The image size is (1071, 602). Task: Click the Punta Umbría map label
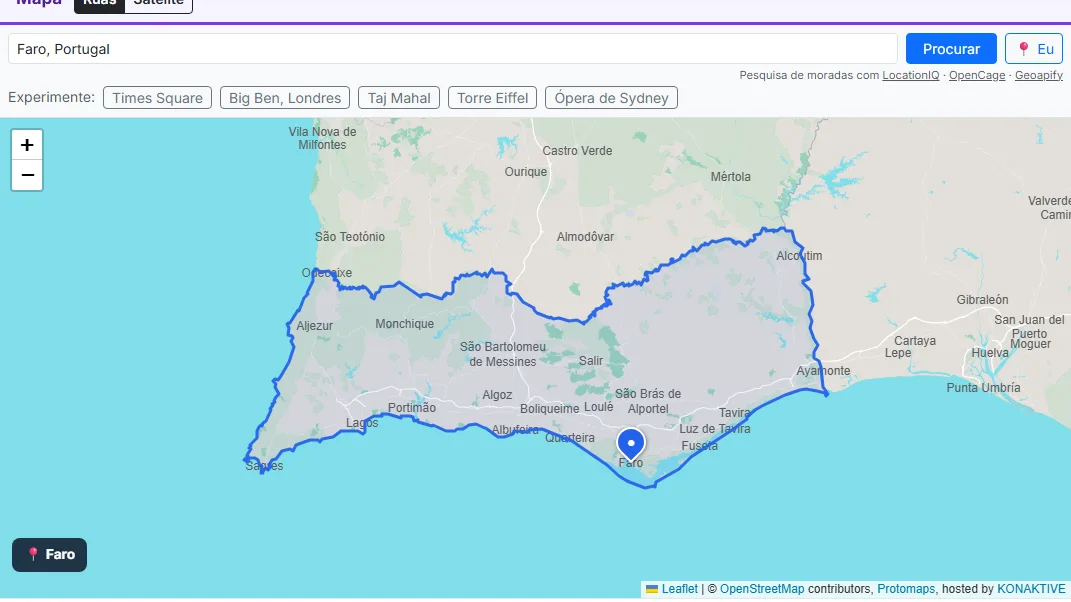pos(984,388)
